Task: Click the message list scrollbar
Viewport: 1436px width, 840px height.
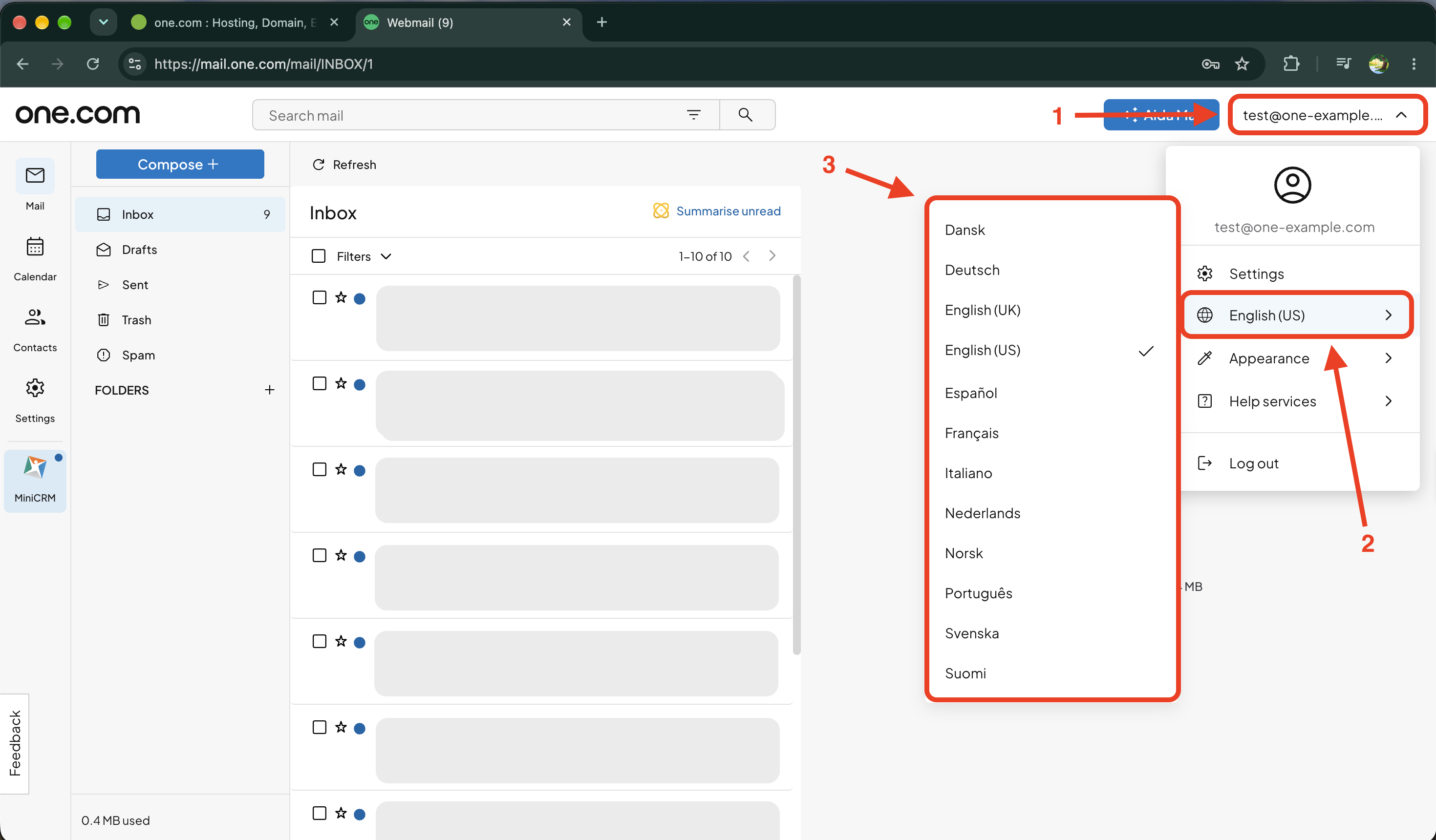Action: [796, 464]
